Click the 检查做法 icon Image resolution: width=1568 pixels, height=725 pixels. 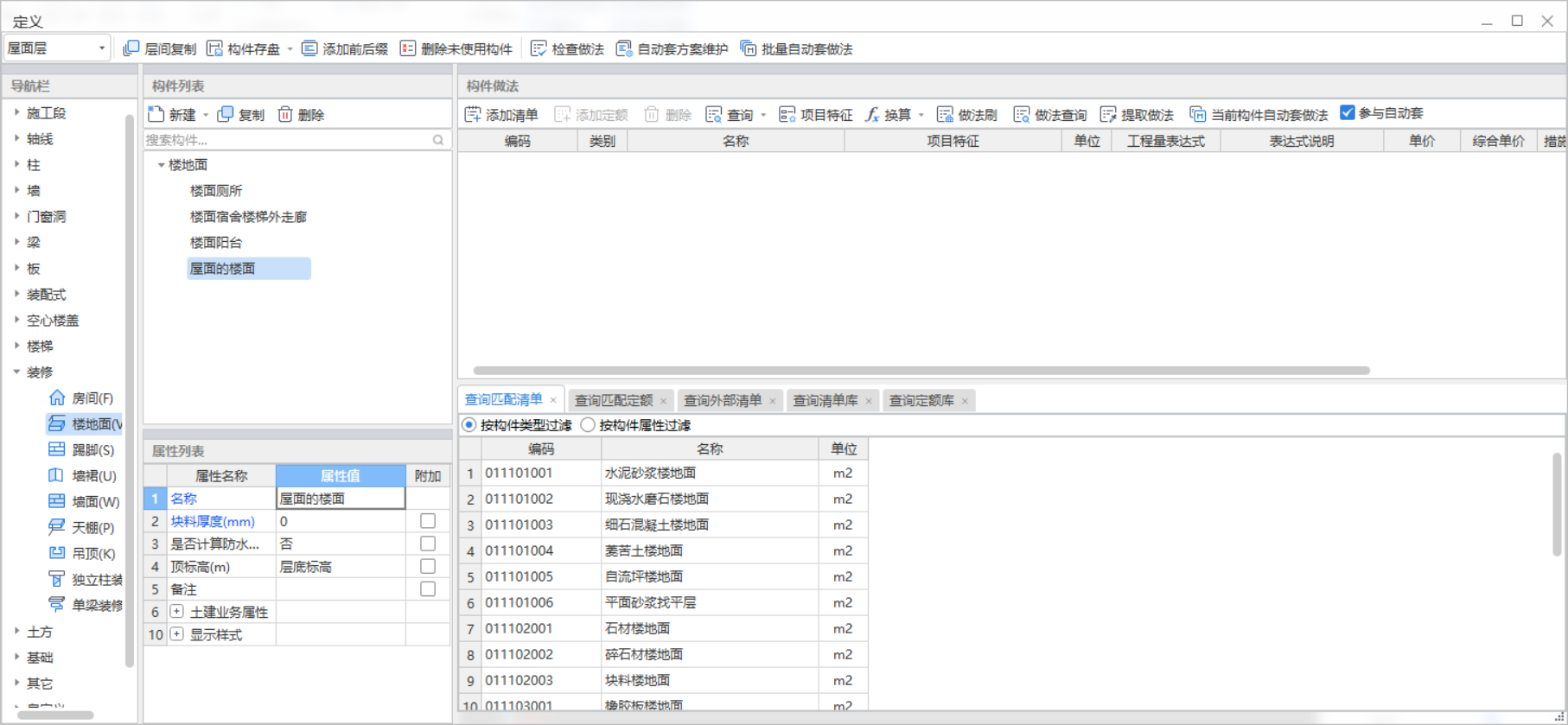click(539, 48)
